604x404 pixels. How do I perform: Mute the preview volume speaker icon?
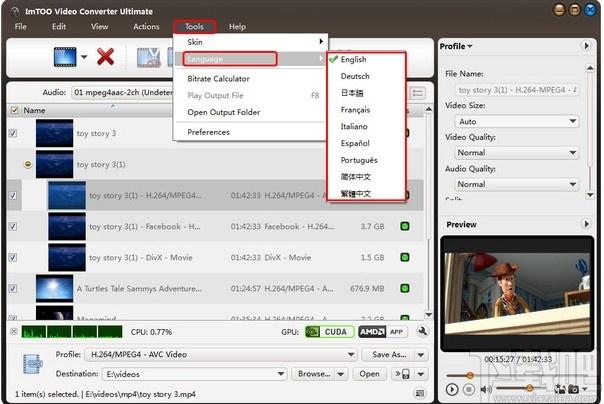(x=485, y=389)
